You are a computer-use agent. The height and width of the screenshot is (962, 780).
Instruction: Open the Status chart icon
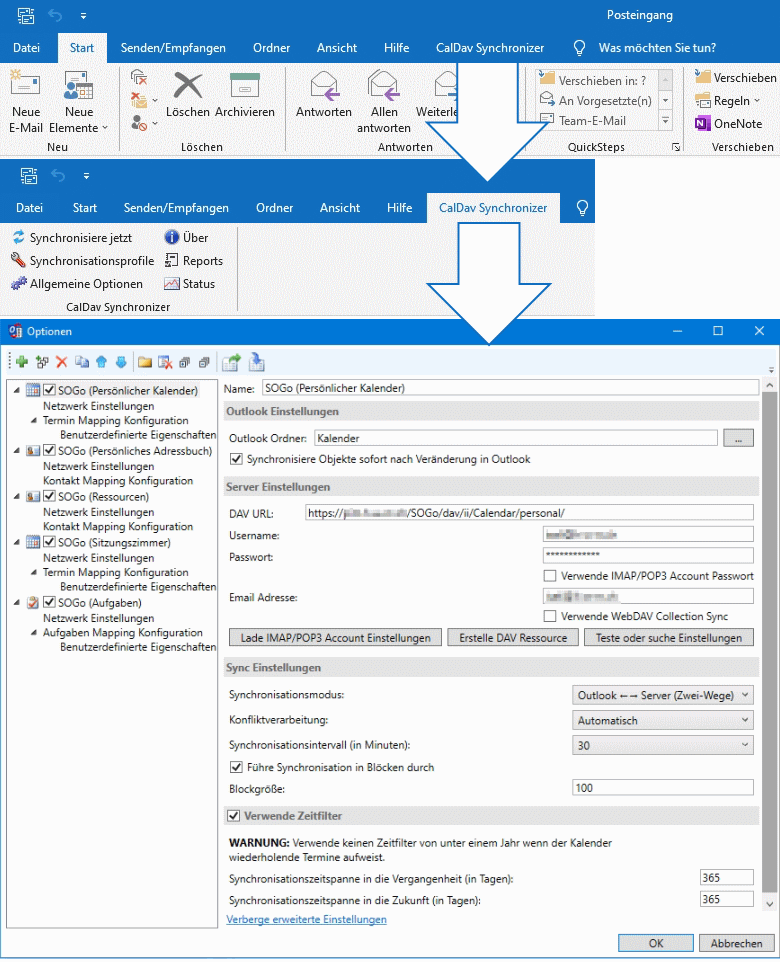[171, 283]
